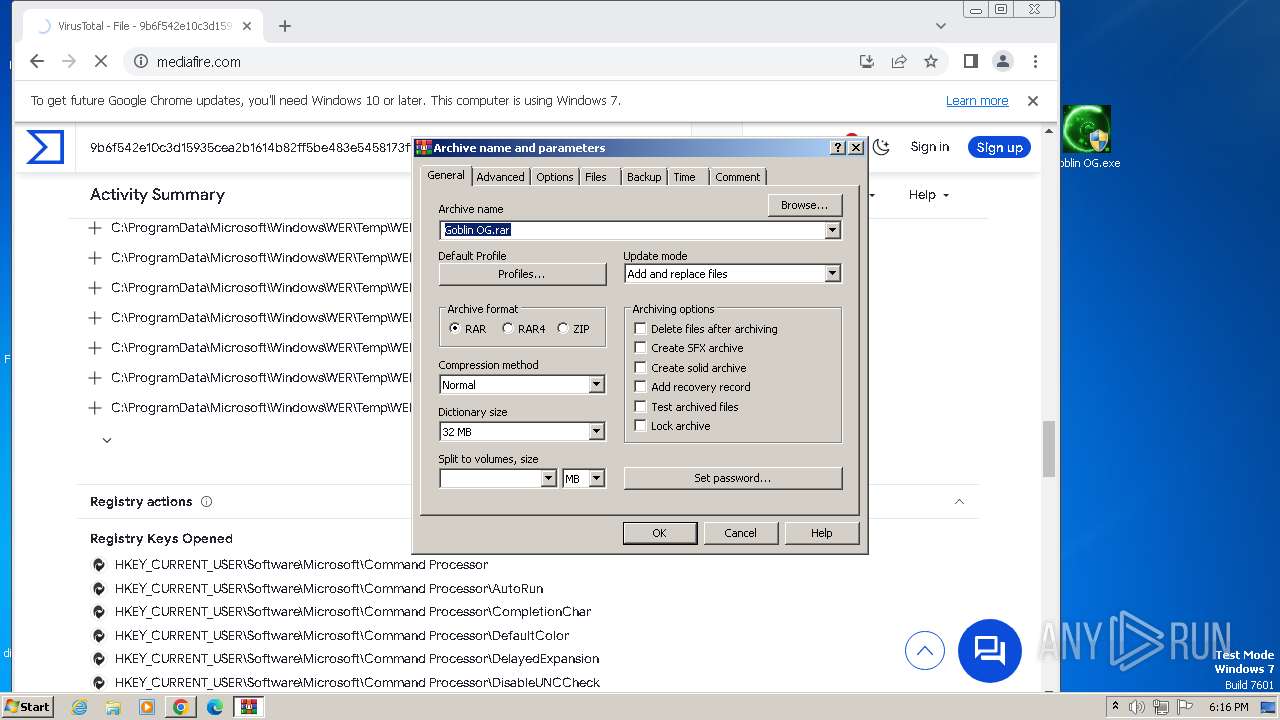The image size is (1280, 720).
Task: Click the scroll-to-top arrow circle
Action: (925, 651)
